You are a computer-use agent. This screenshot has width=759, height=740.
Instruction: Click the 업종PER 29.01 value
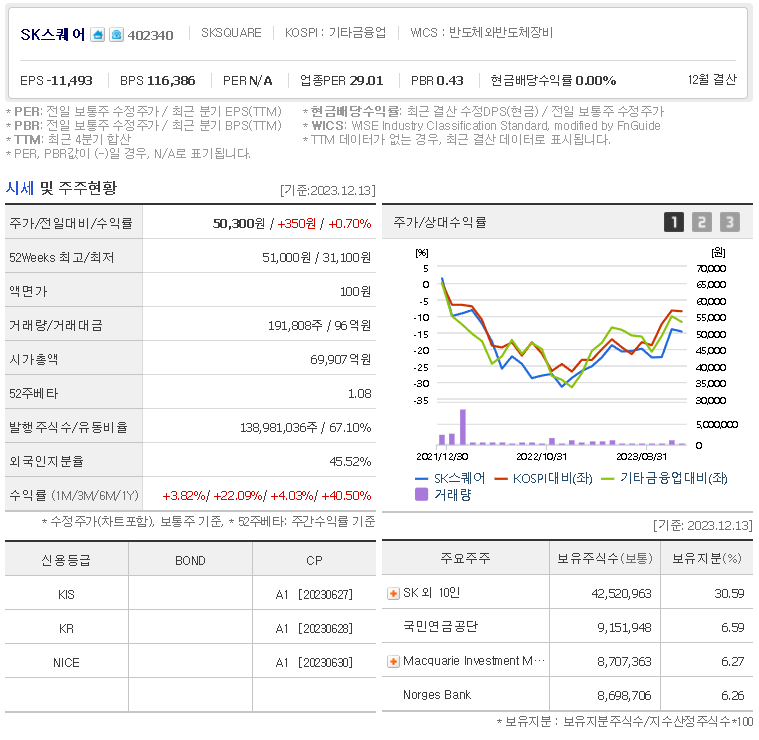341,80
